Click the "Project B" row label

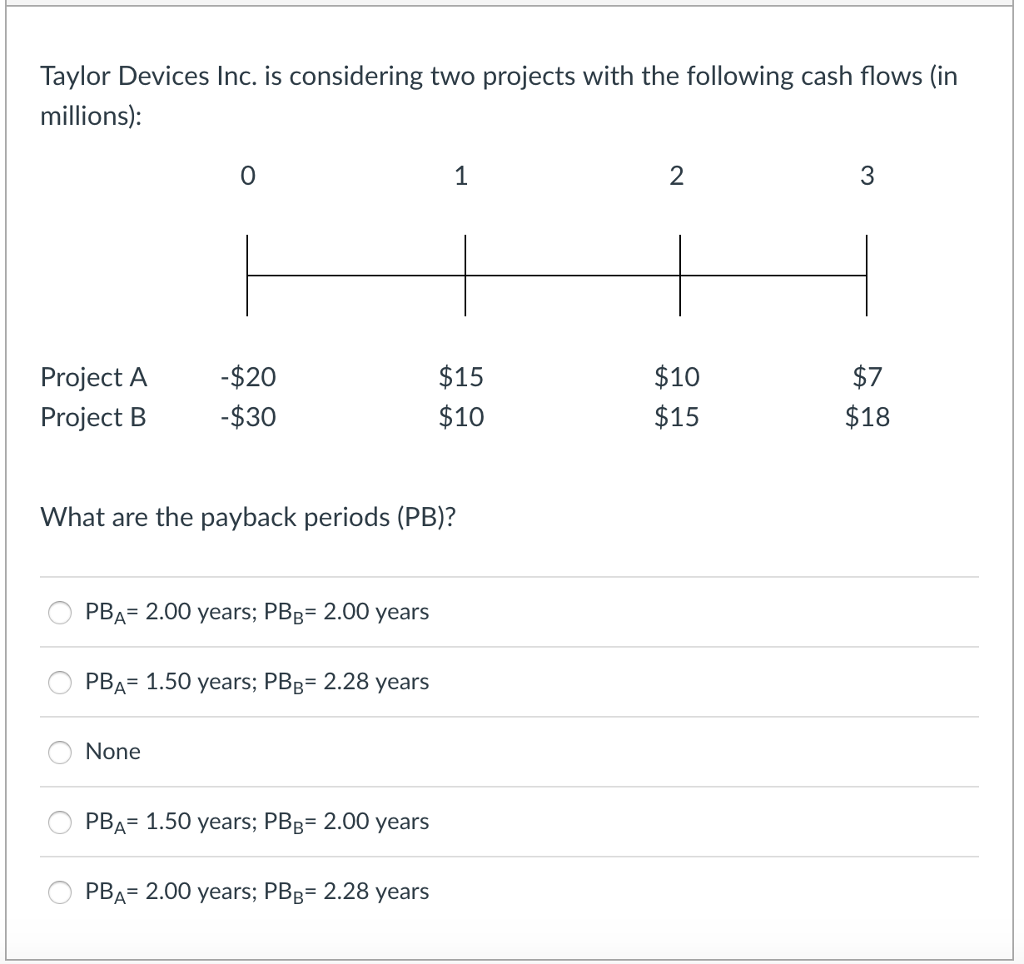pyautogui.click(x=93, y=418)
